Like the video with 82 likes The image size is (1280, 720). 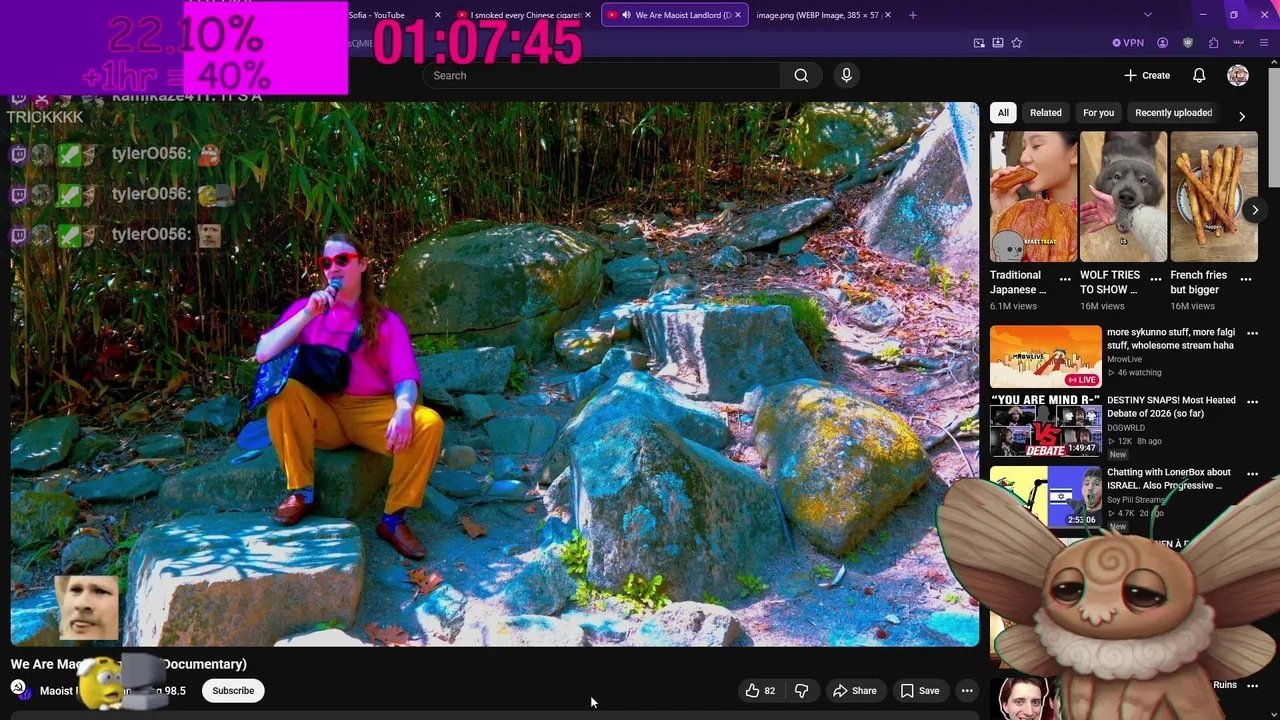tap(761, 691)
